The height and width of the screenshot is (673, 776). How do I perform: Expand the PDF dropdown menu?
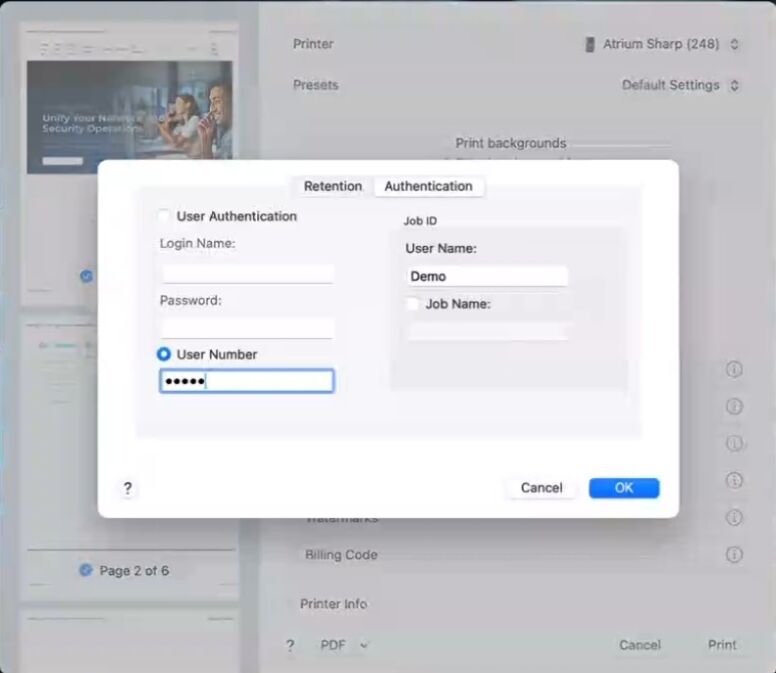pyautogui.click(x=344, y=645)
